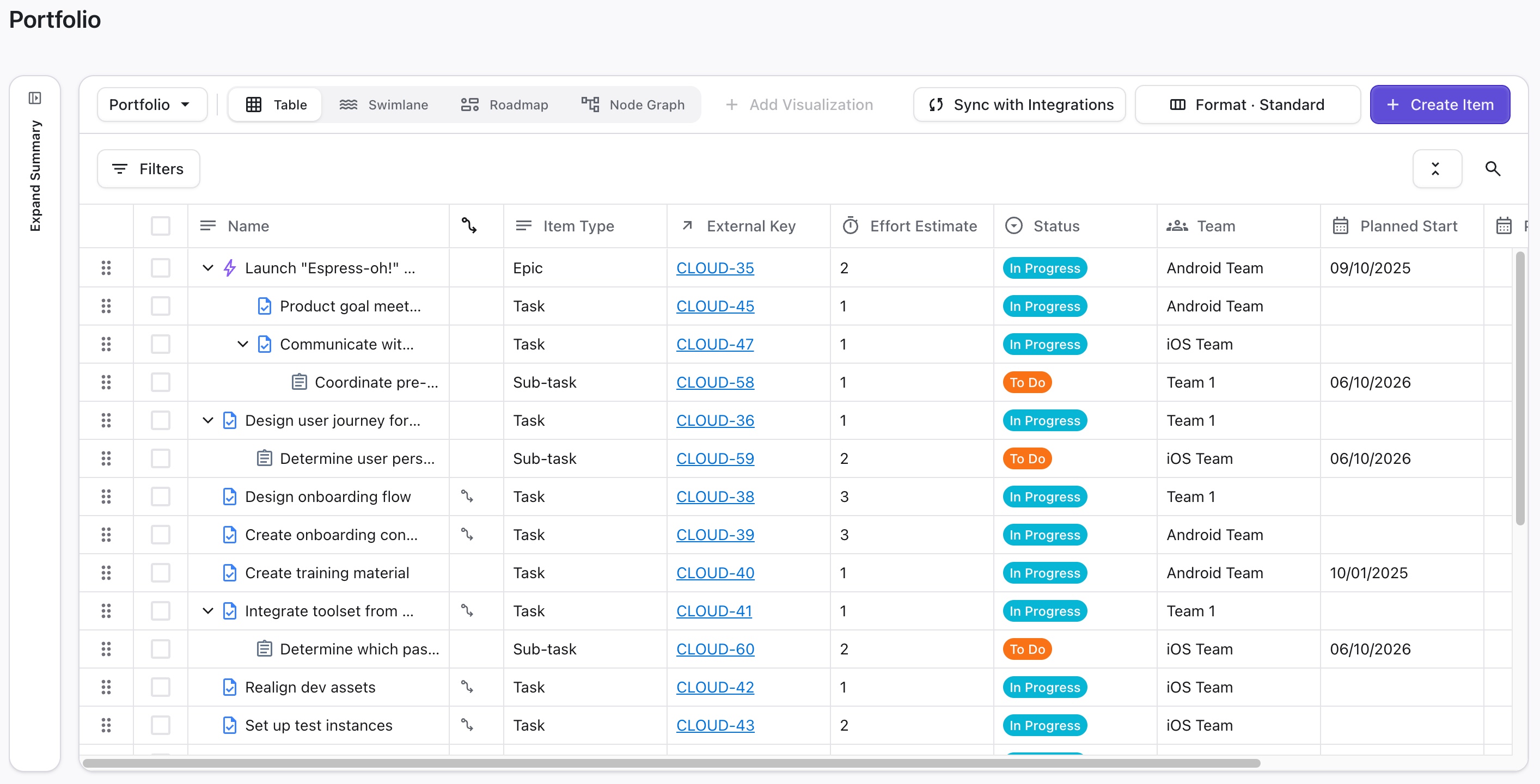The height and width of the screenshot is (784, 1540).
Task: Open the CLOUD-41 external key link
Action: click(x=714, y=611)
